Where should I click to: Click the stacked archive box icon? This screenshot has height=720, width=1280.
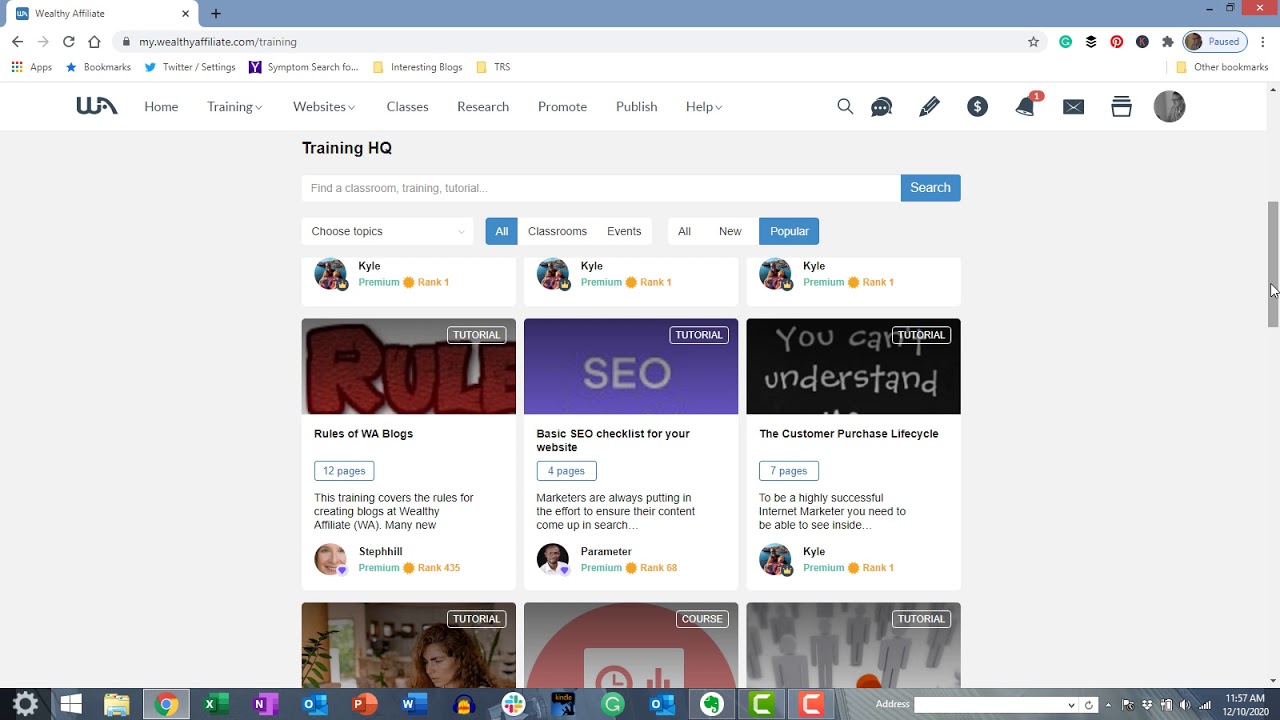click(1121, 106)
